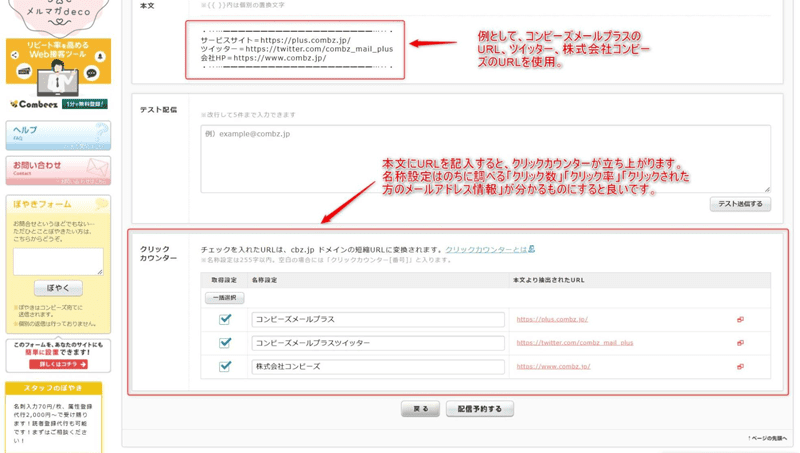Uncheck the コンビーズメールプラス checkbox

tap(225, 320)
